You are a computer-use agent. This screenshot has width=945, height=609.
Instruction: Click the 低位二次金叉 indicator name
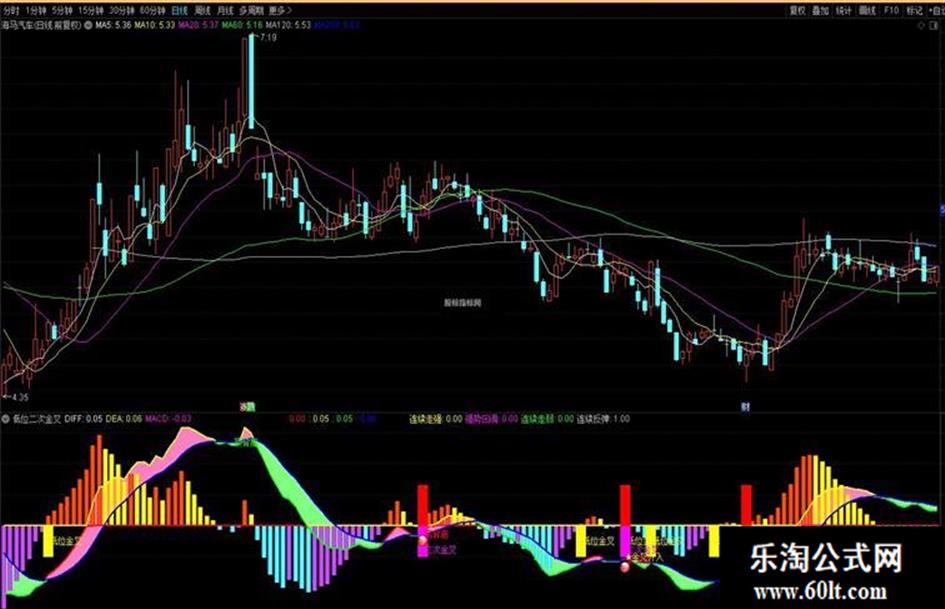click(37, 418)
